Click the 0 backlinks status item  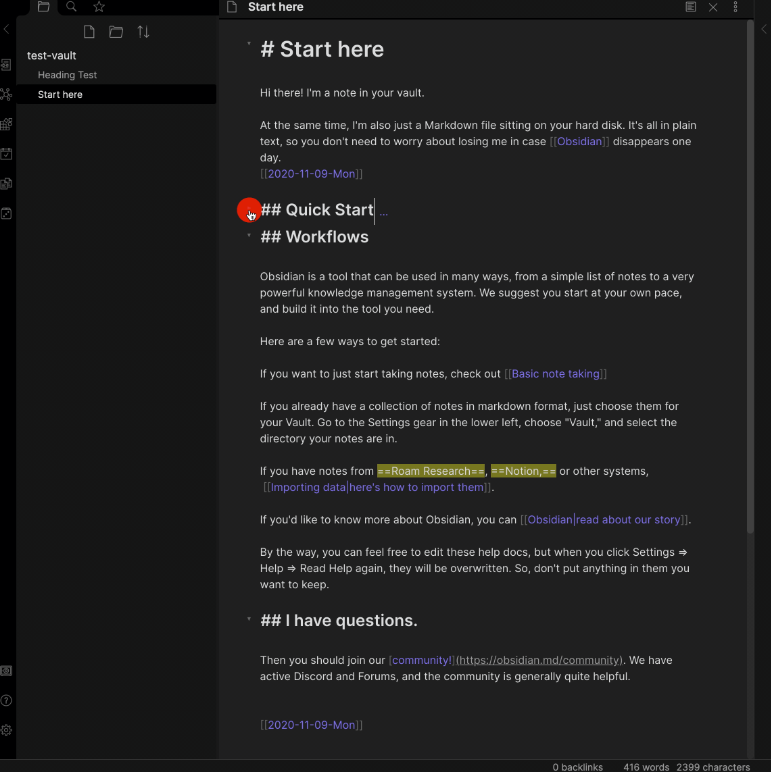578,767
